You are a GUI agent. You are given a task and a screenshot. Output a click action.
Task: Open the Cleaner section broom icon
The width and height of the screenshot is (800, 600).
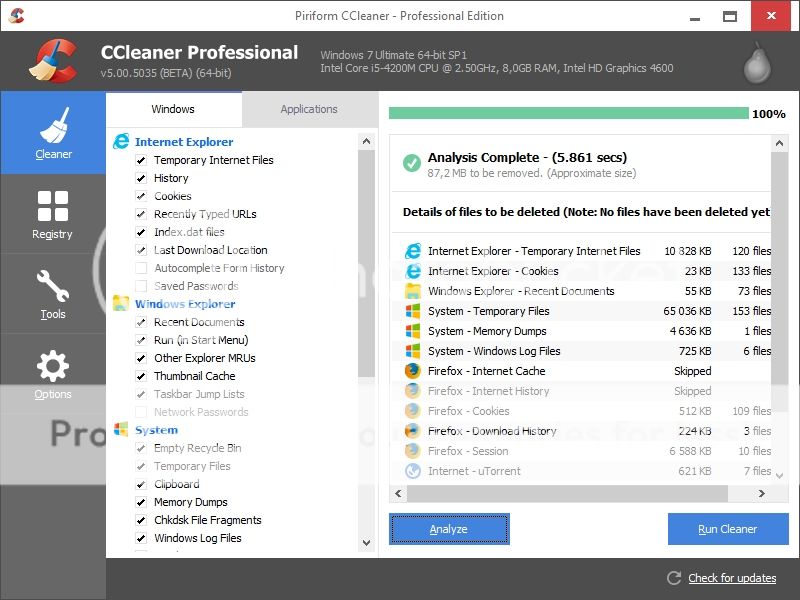(x=54, y=126)
